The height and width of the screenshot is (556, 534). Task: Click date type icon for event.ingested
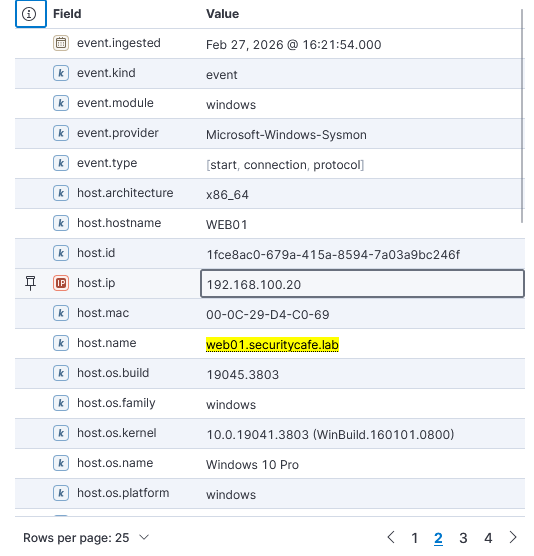coord(61,43)
